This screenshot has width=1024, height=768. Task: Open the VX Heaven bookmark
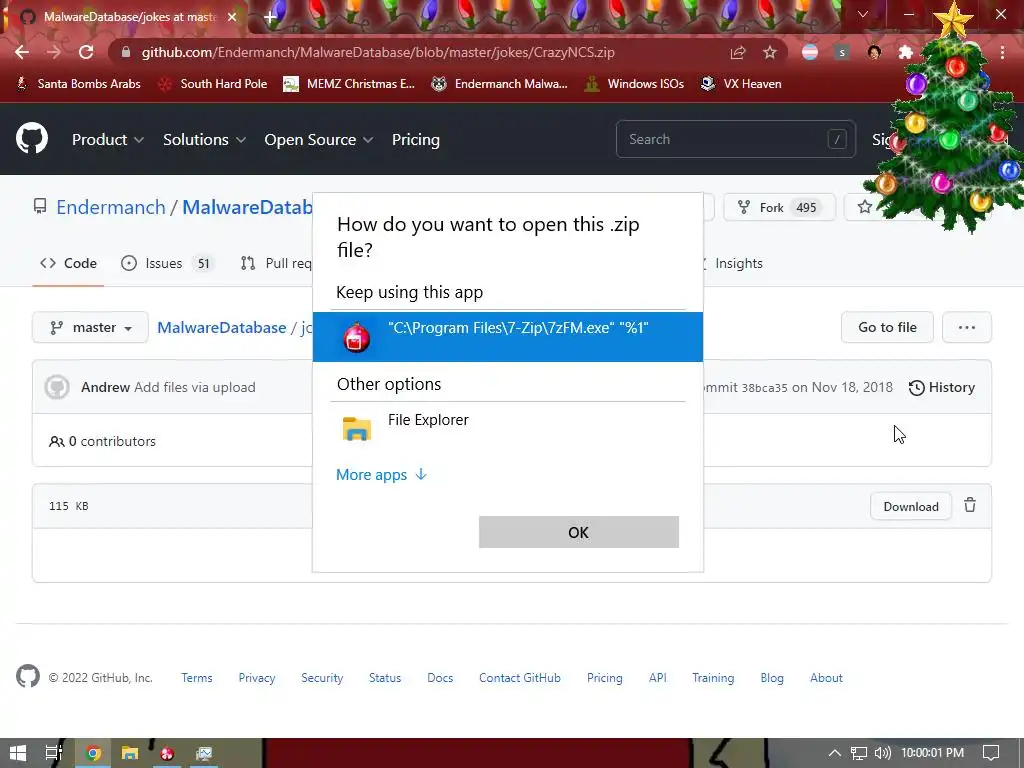pos(741,84)
